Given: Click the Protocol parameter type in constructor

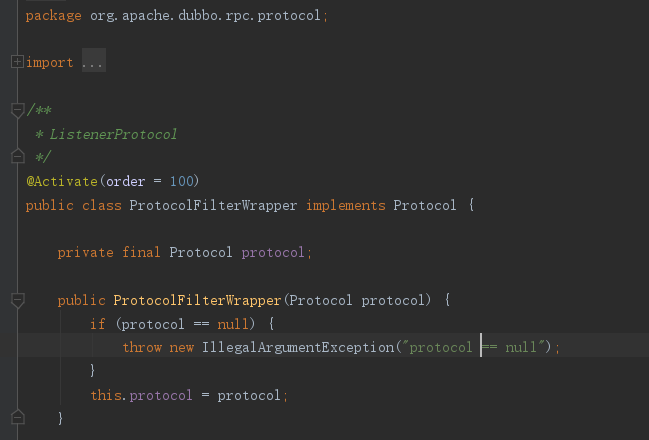Looking at the screenshot, I should pos(322,300).
